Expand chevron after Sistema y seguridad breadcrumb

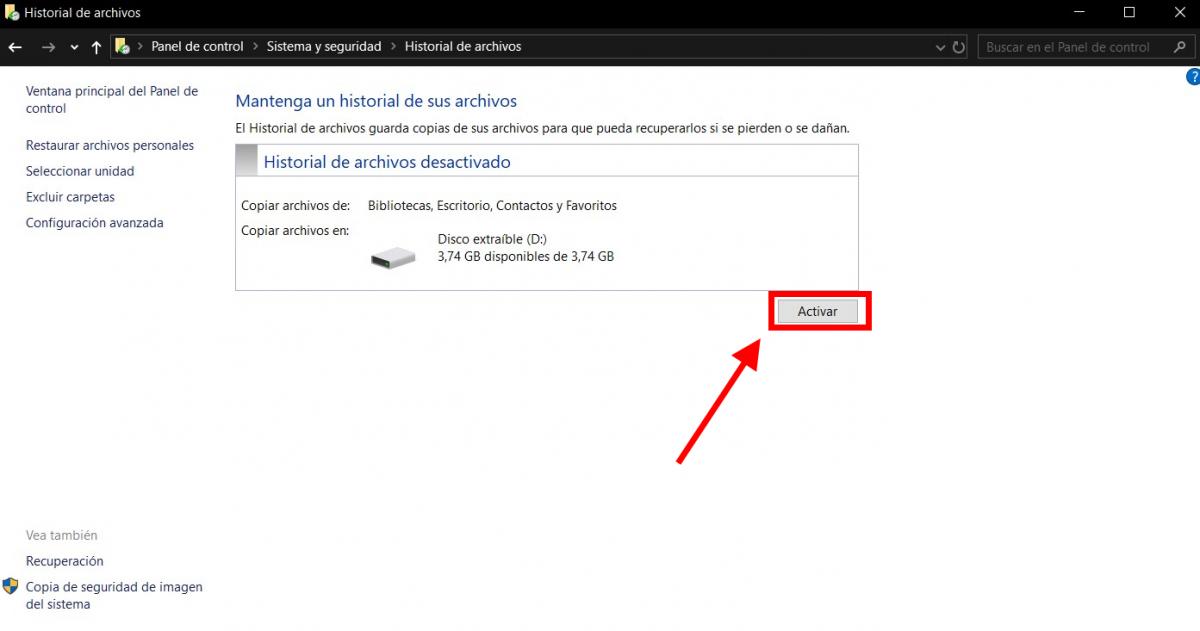[x=393, y=46]
